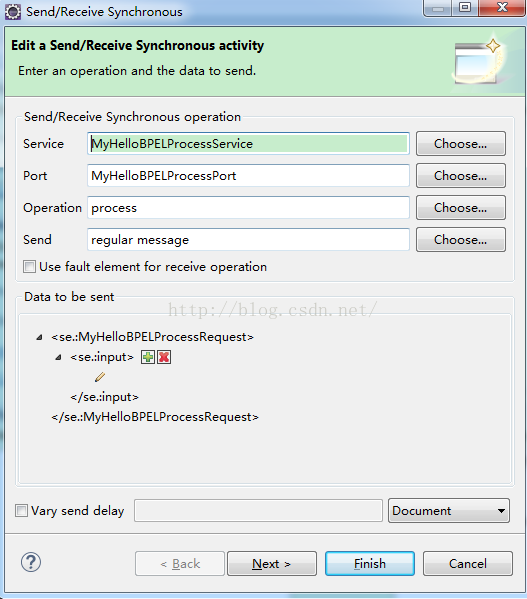
Task: Click the Next button
Action: (272, 563)
